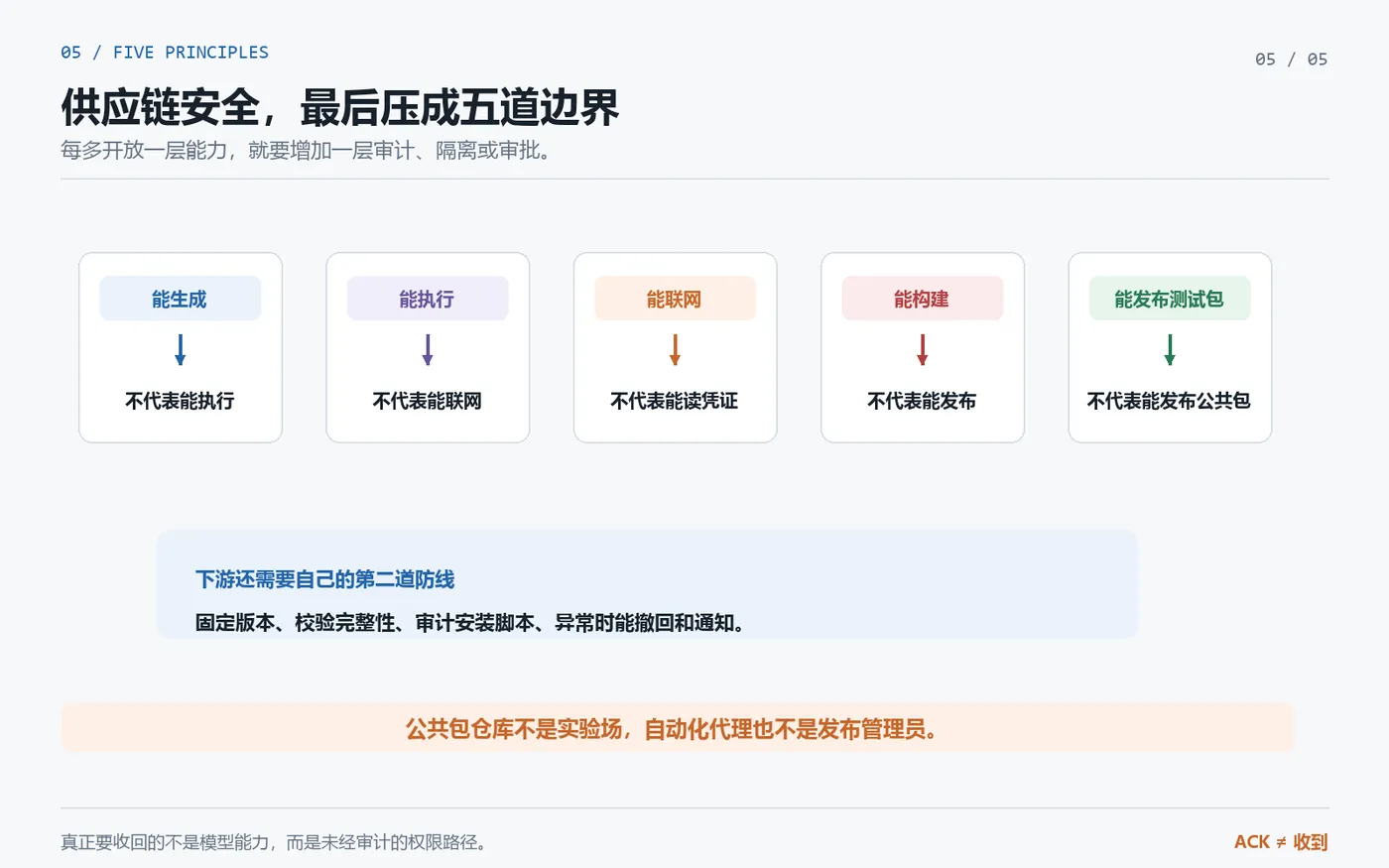Select the orange "能联网" pill label

tap(675, 299)
